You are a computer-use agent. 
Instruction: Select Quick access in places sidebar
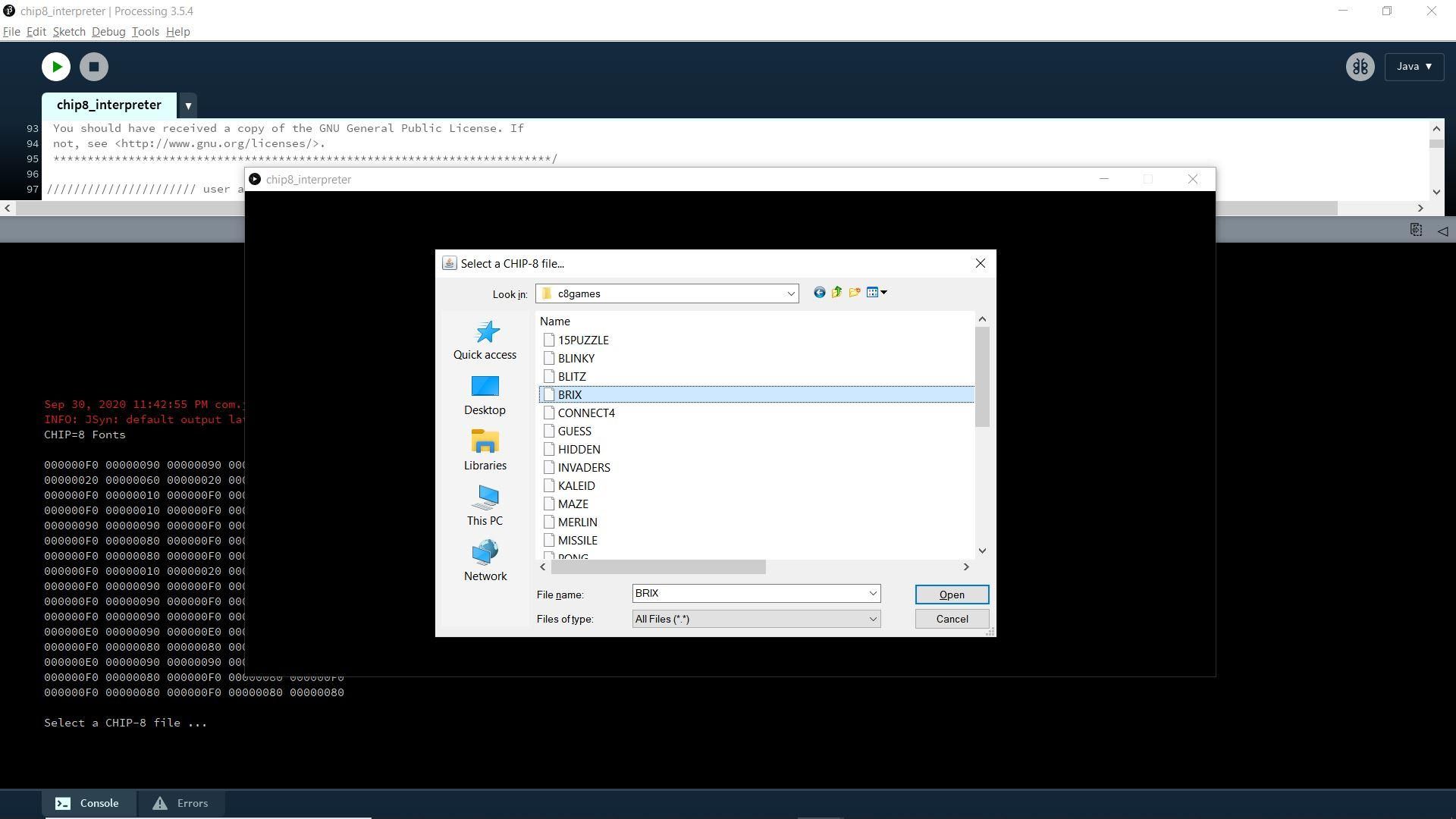(x=485, y=340)
